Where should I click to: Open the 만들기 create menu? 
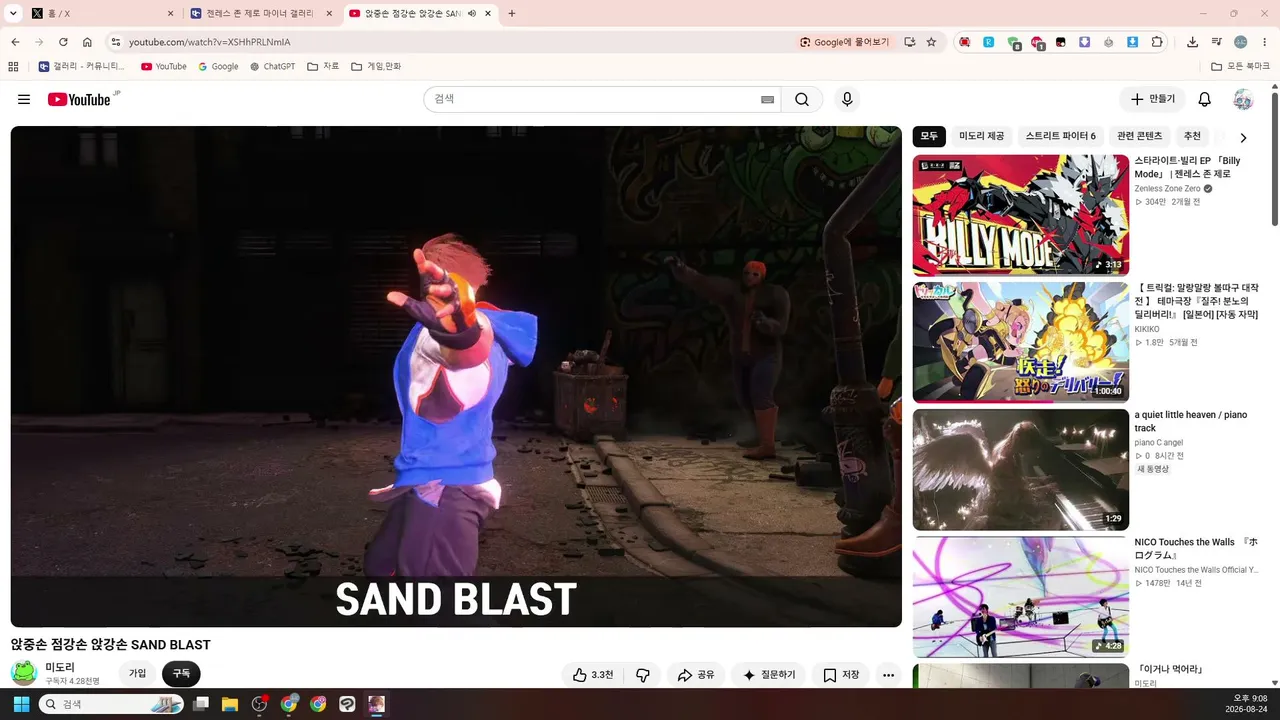[1152, 99]
